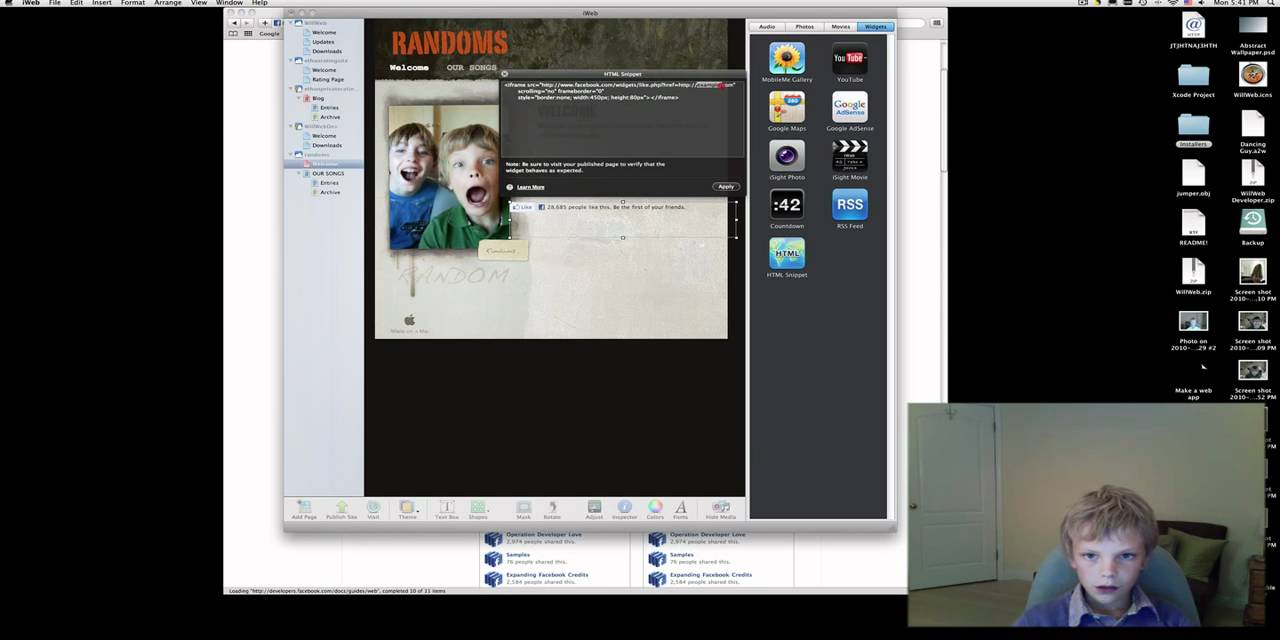Insert a Text Box from the toolbar
1280x640 pixels.
447,509
